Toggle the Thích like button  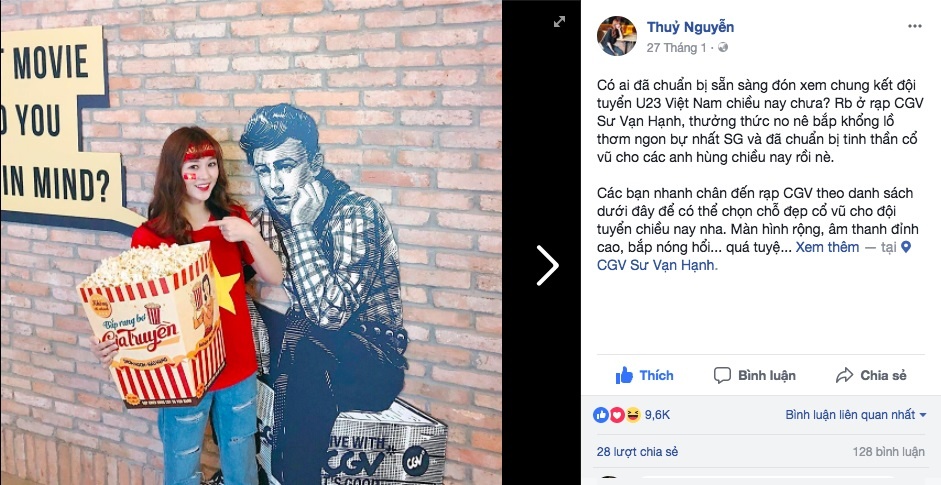[x=644, y=376]
